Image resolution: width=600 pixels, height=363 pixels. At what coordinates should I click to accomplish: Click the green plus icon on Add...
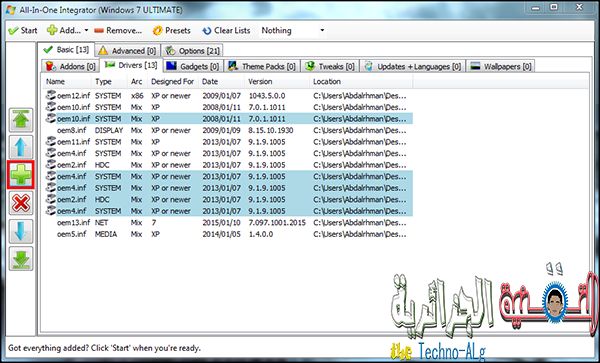point(52,30)
